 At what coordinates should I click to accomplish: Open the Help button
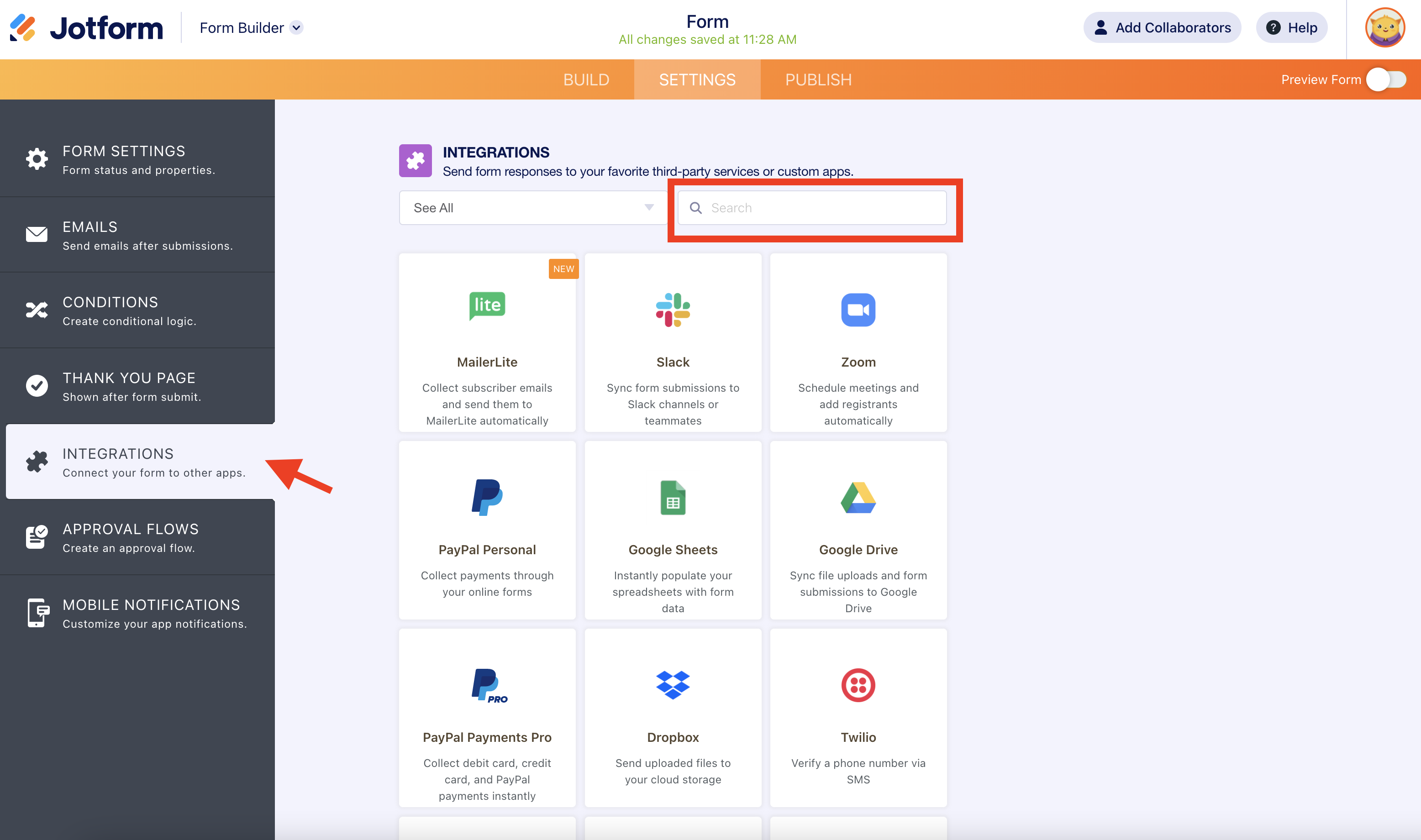click(1291, 27)
